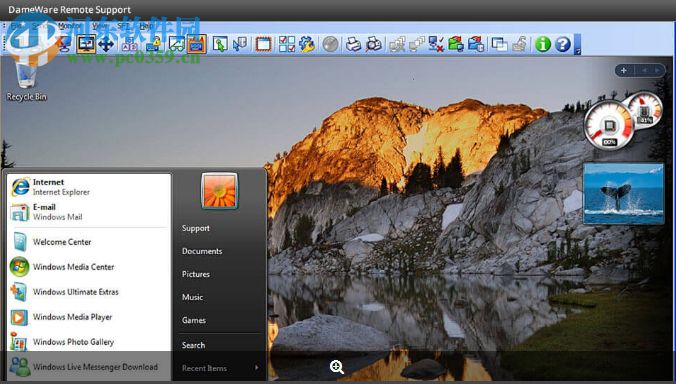Click the four-way arrows move icon
The height and width of the screenshot is (384, 676).
pos(106,44)
